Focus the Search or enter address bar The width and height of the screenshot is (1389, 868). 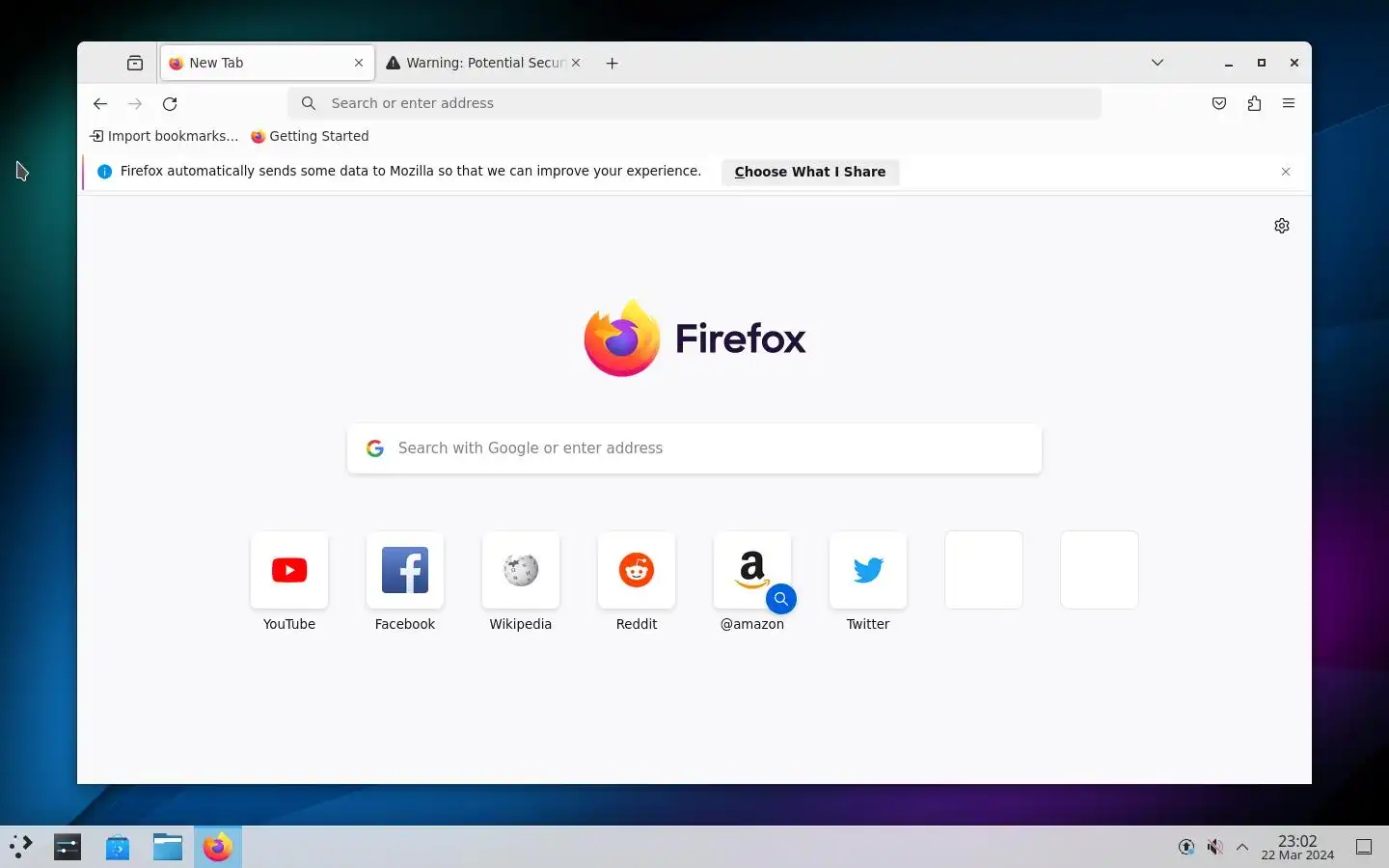(x=694, y=103)
